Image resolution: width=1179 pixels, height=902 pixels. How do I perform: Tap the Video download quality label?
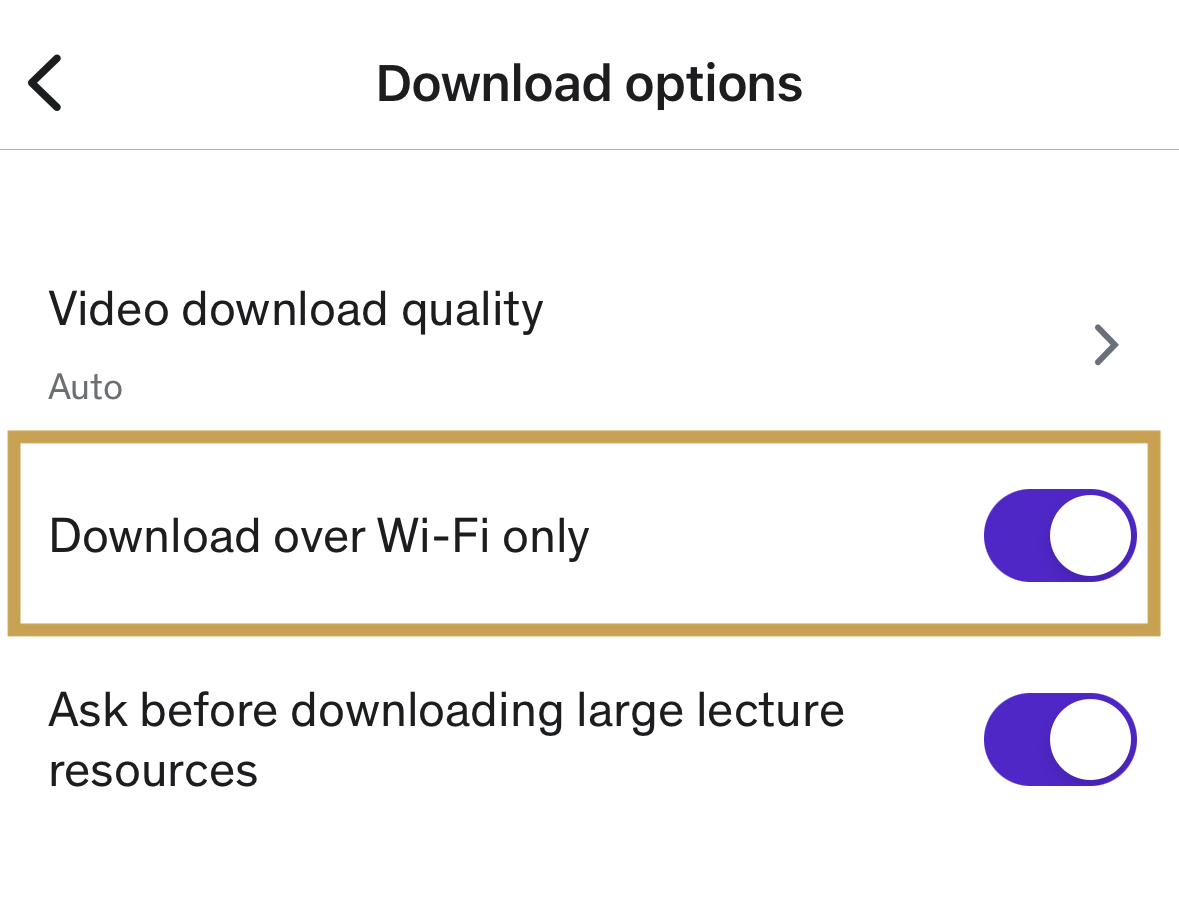pos(296,310)
